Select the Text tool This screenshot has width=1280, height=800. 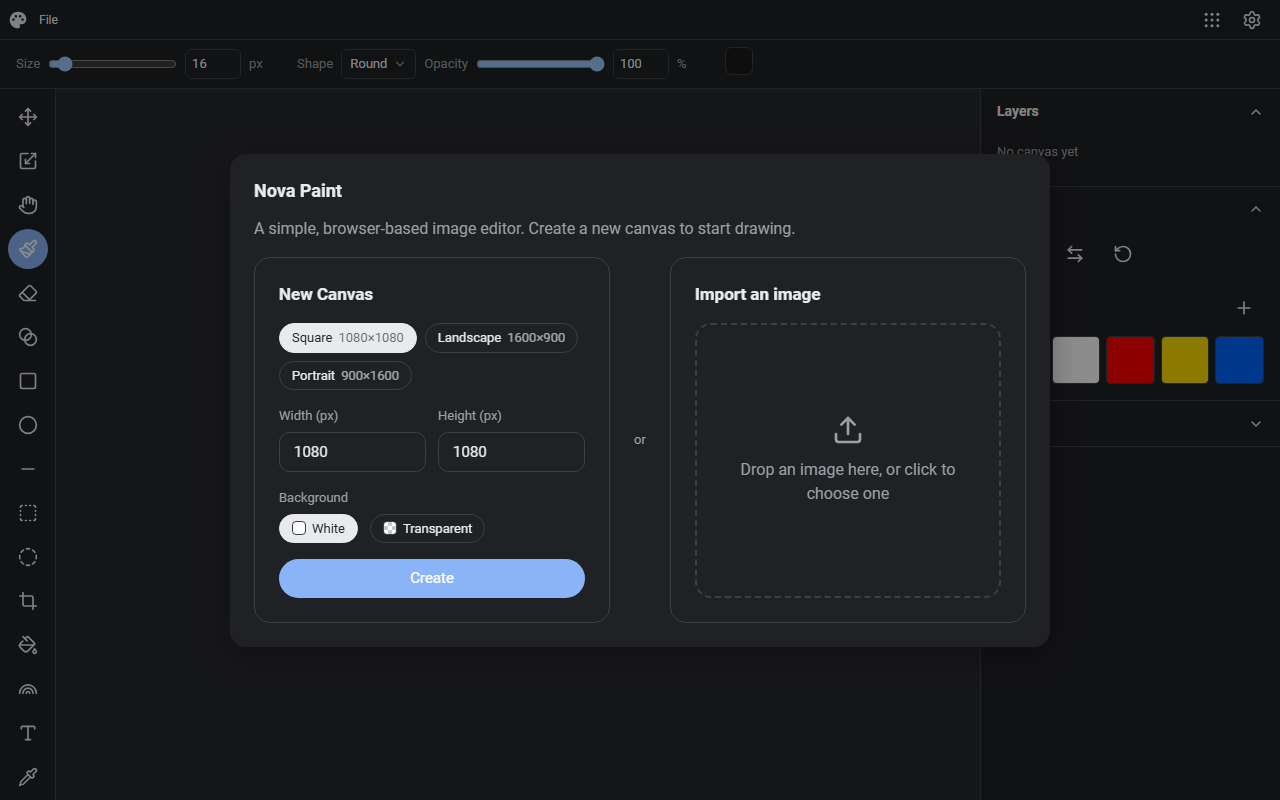click(x=28, y=733)
